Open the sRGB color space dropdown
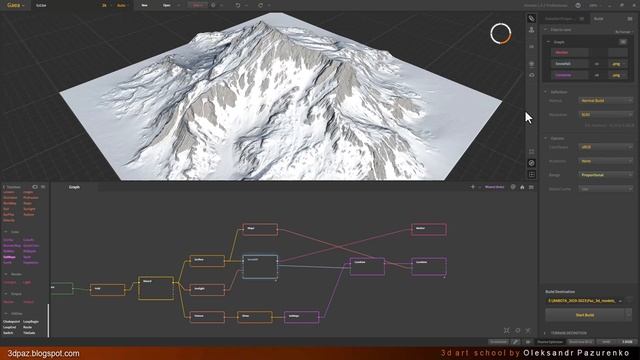640x360 pixels. 606,147
